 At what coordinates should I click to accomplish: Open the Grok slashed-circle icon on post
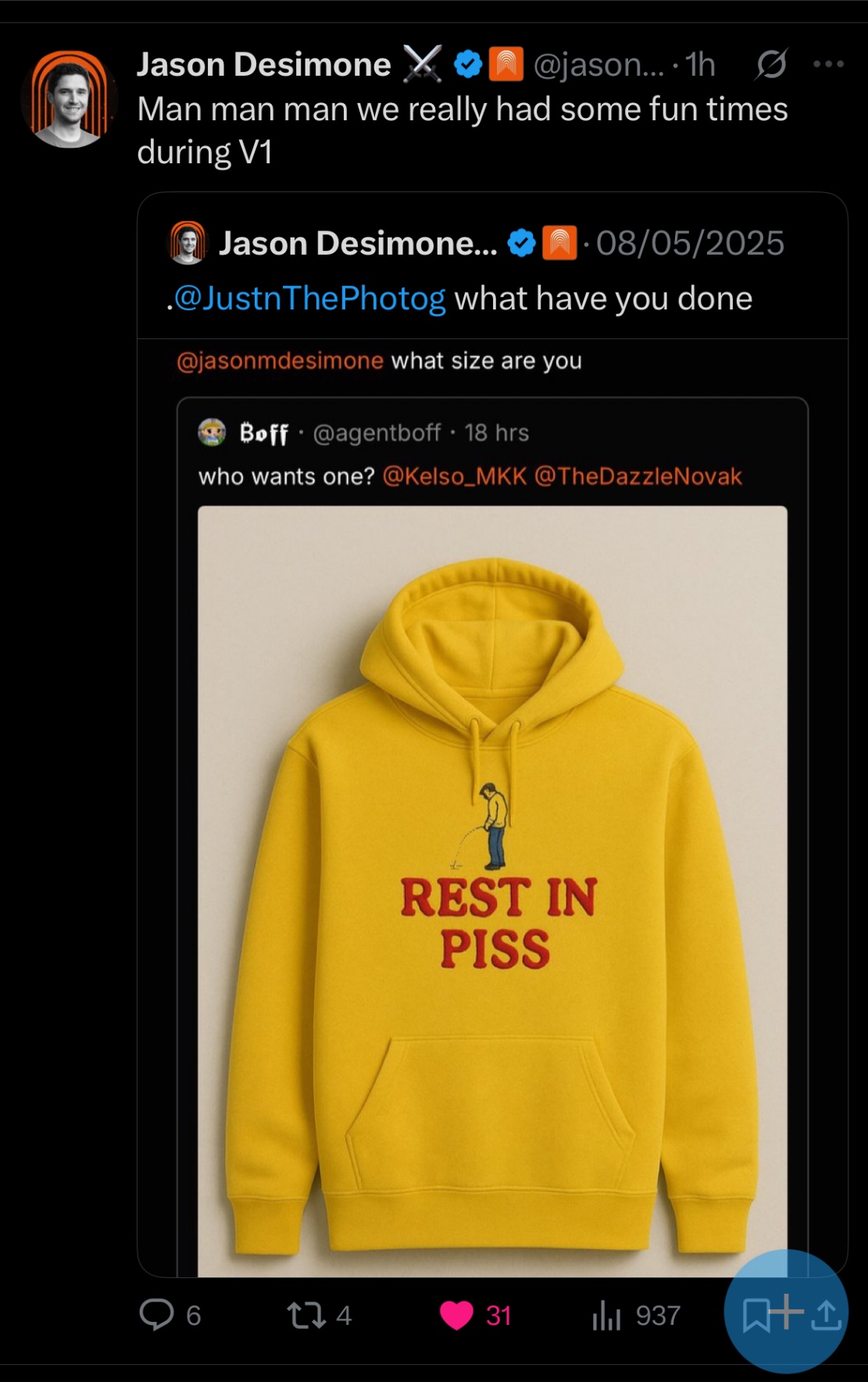pos(770,65)
